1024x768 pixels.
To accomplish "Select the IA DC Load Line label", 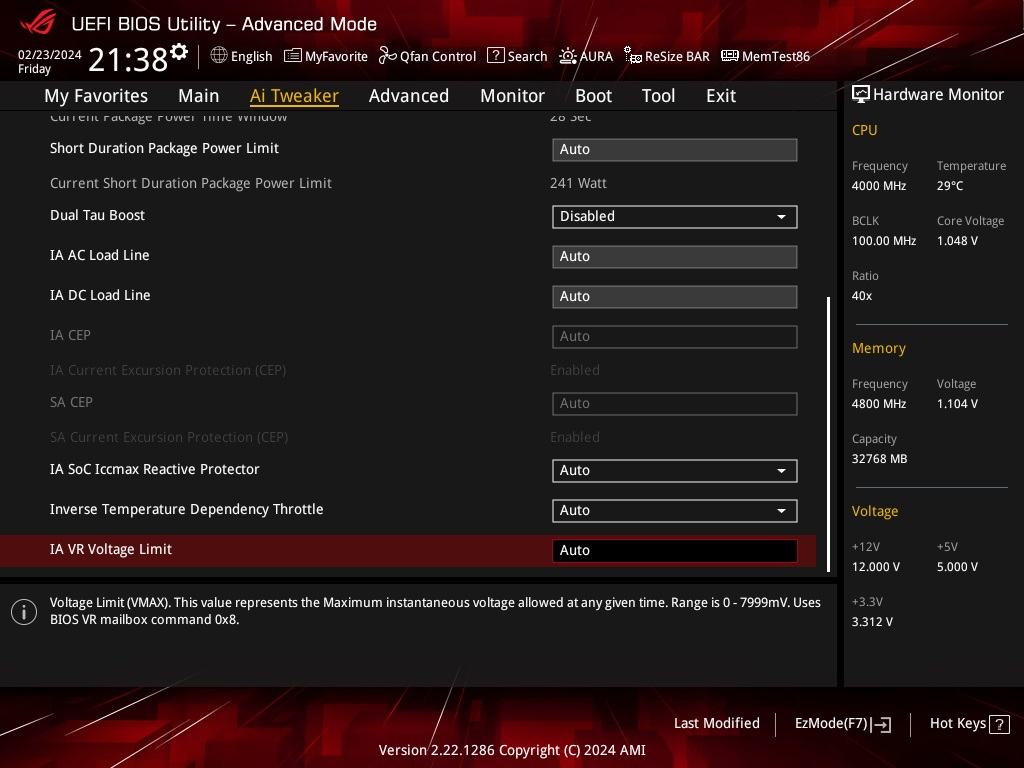I will click(100, 295).
